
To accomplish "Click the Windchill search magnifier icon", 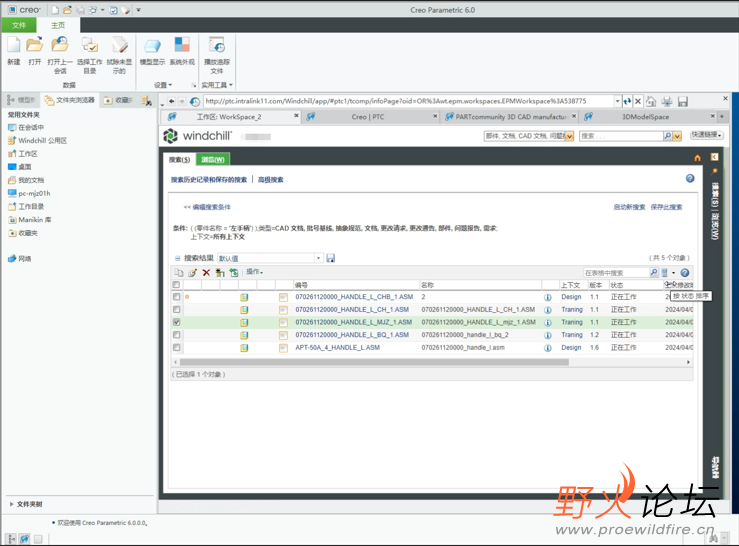I will click(x=667, y=136).
